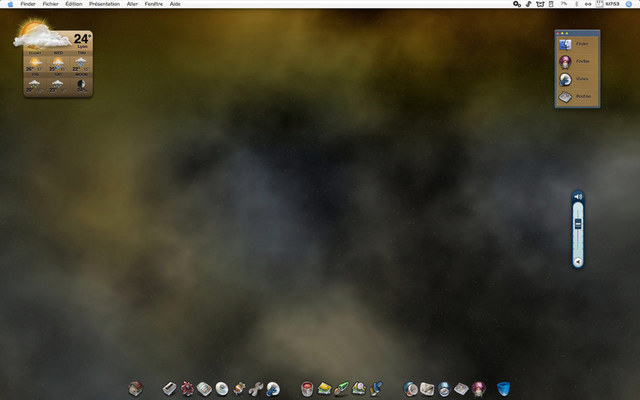Click the Aide menu item

tap(176, 4)
